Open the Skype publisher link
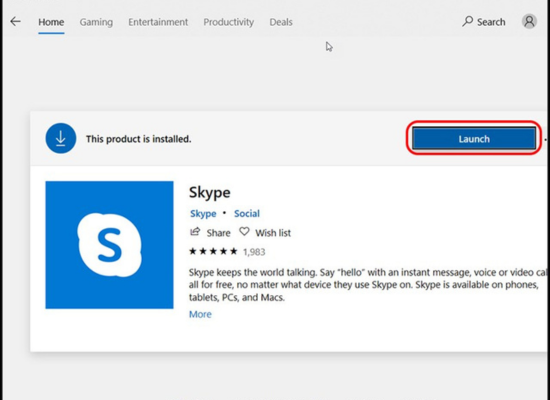Screen dimensions: 550x400 coord(203,214)
